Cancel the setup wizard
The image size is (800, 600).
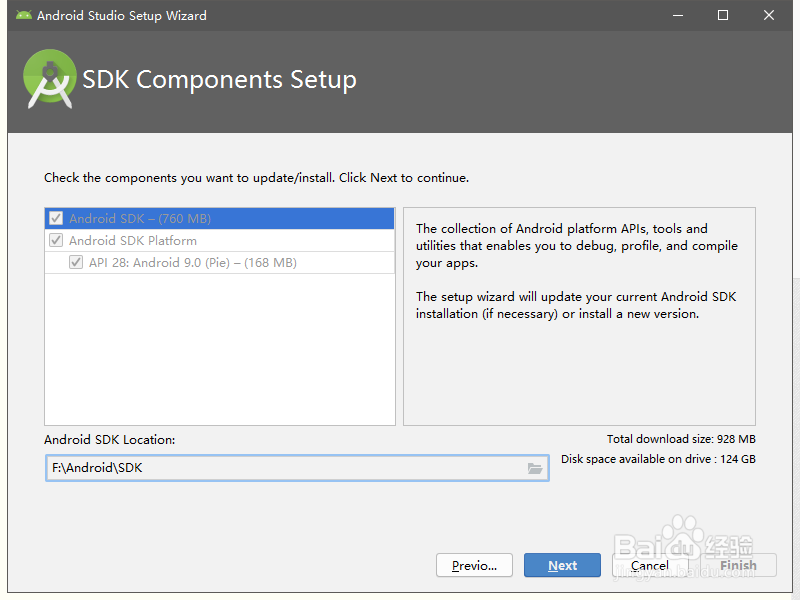tap(650, 565)
